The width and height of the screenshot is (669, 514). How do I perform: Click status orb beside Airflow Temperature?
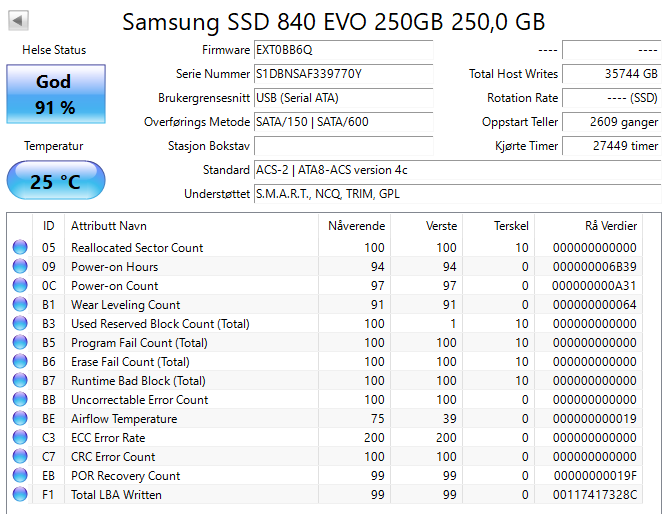click(x=20, y=419)
